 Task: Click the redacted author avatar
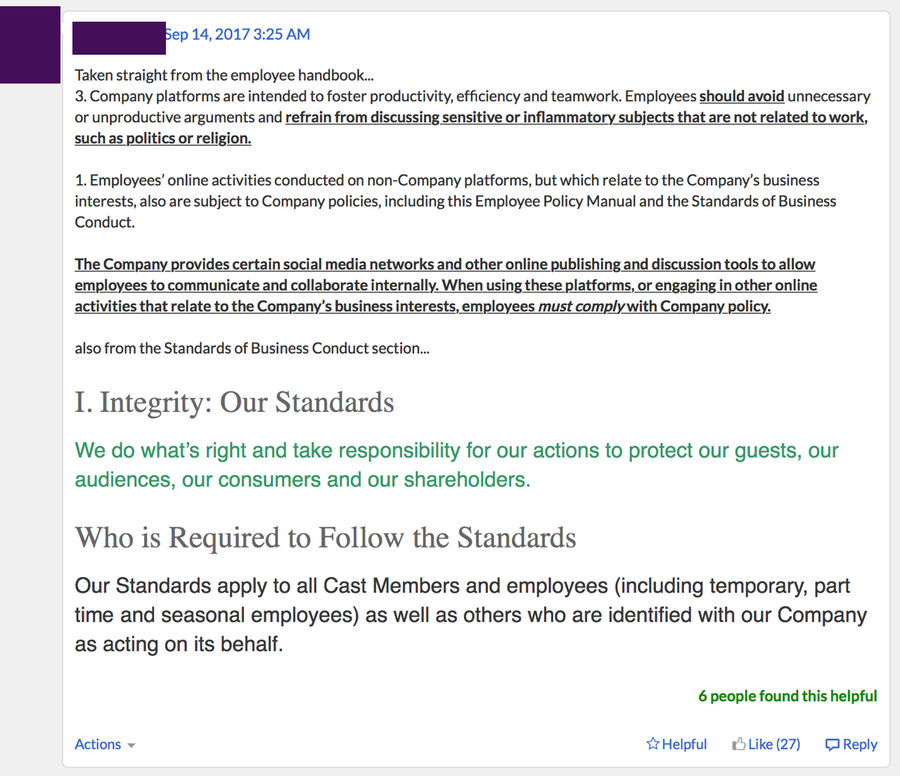point(30,45)
